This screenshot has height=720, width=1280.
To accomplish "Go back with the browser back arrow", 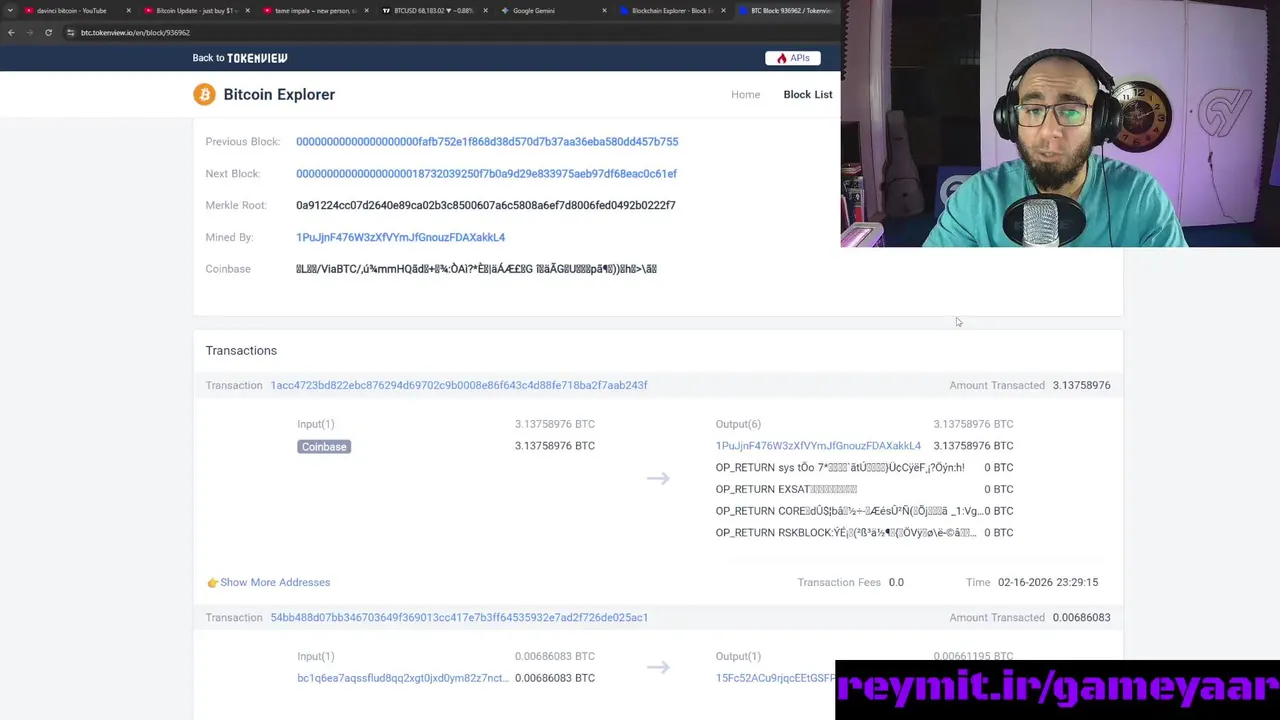I will pos(11,32).
